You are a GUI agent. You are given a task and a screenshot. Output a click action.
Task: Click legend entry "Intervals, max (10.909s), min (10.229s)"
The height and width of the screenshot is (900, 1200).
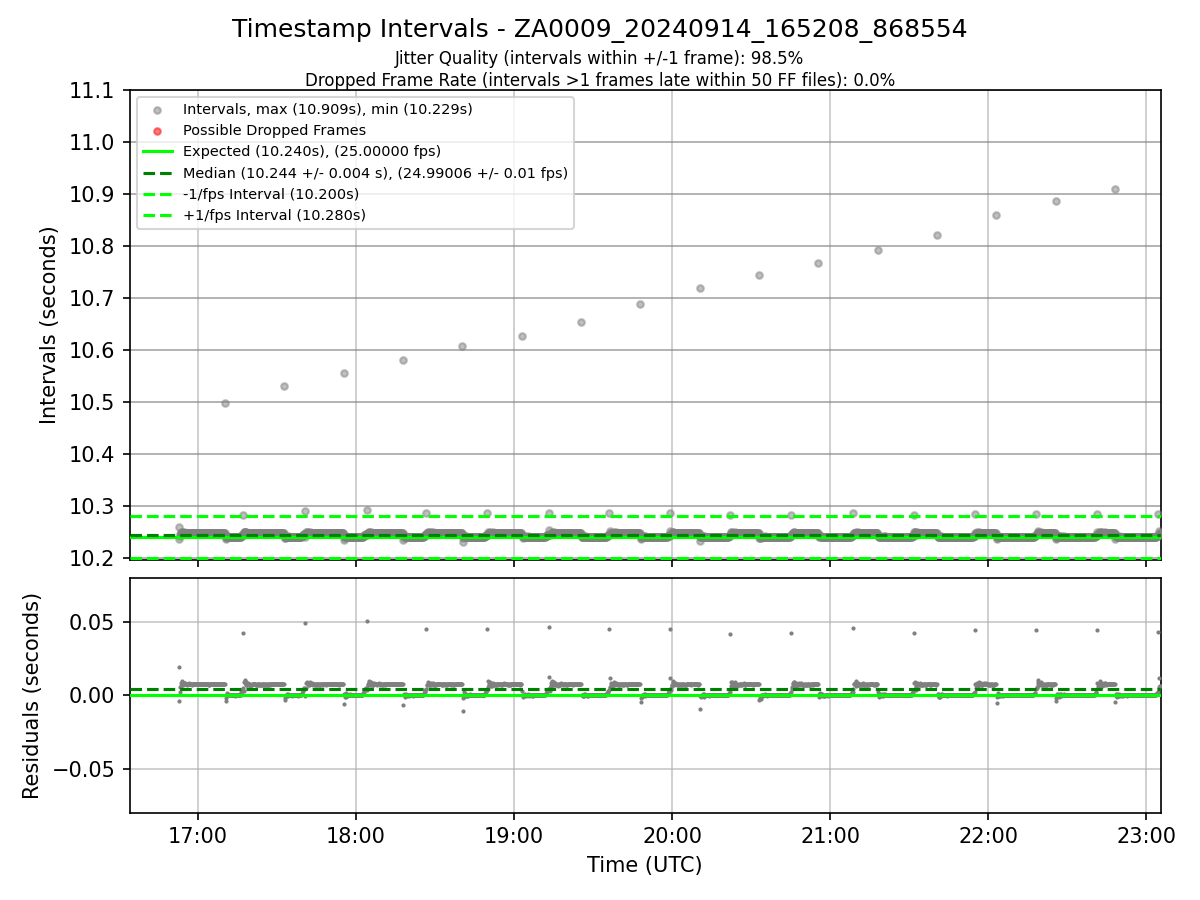[328, 108]
